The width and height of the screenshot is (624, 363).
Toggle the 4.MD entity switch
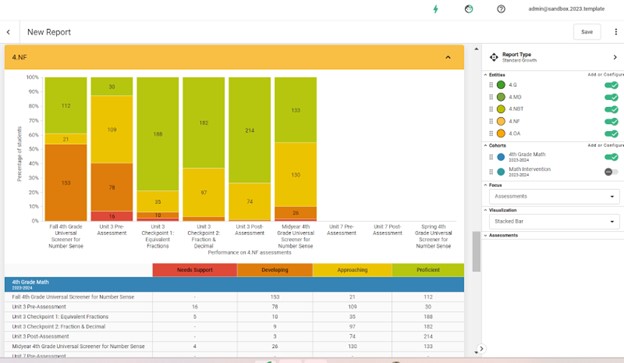point(611,97)
